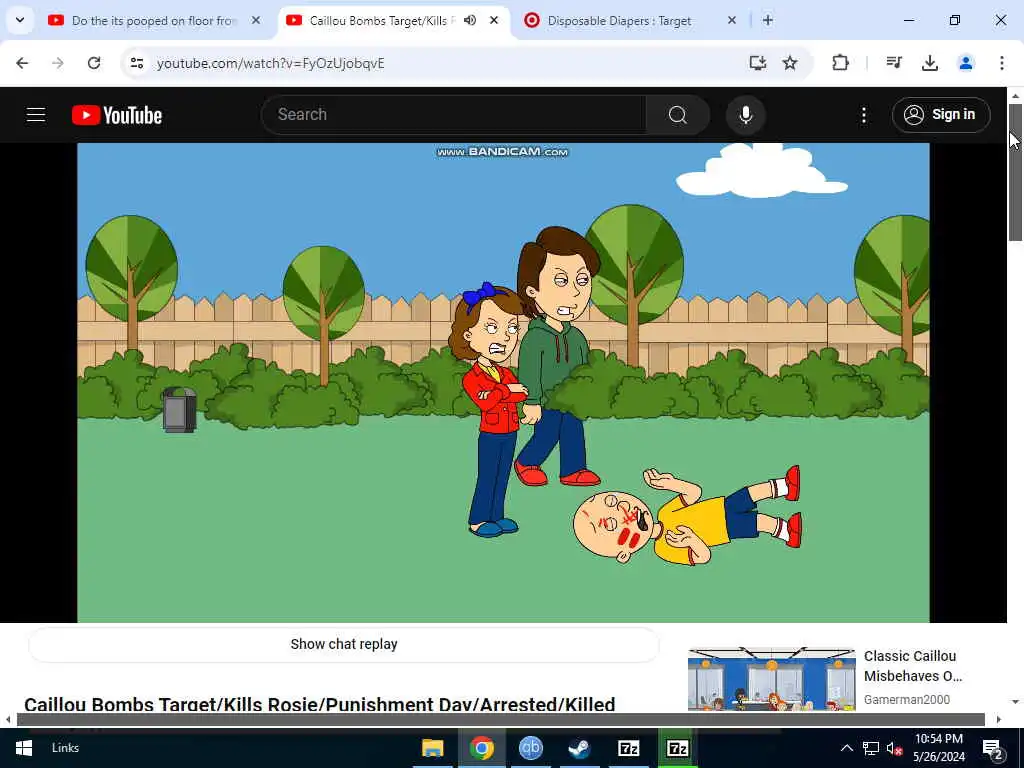The width and height of the screenshot is (1024, 768).
Task: Close the Disposable Diapers Target tab
Action: 731,20
